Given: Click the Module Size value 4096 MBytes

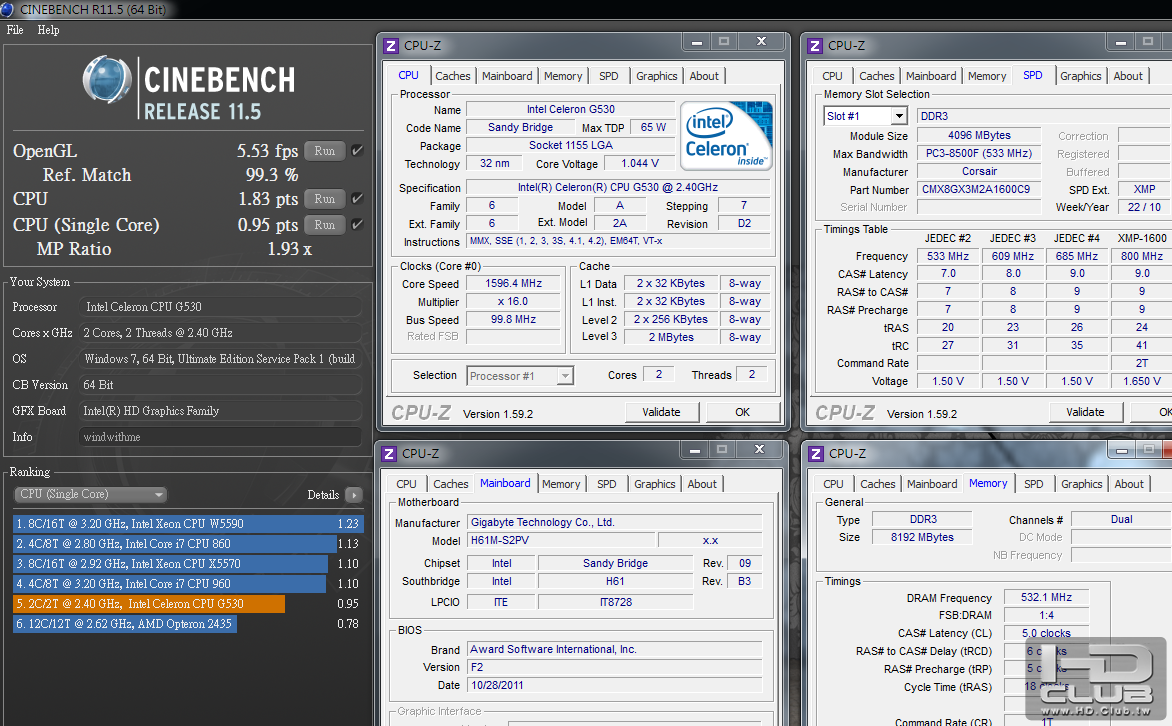Looking at the screenshot, I should pos(978,135).
